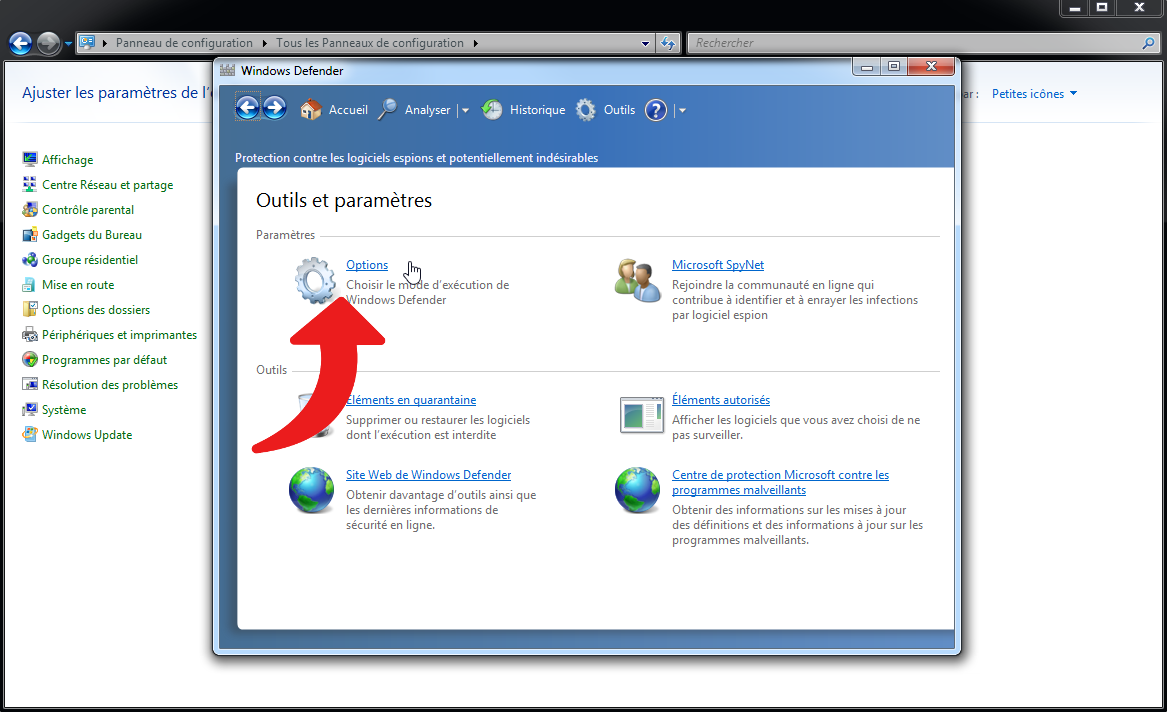
Task: Open Site Web de Windows Defender link
Action: pos(429,475)
